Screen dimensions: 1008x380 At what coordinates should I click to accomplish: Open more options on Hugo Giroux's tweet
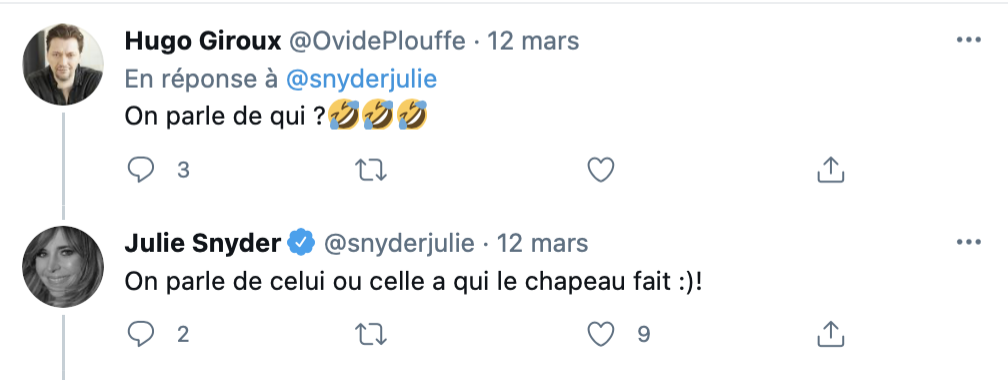(x=969, y=40)
